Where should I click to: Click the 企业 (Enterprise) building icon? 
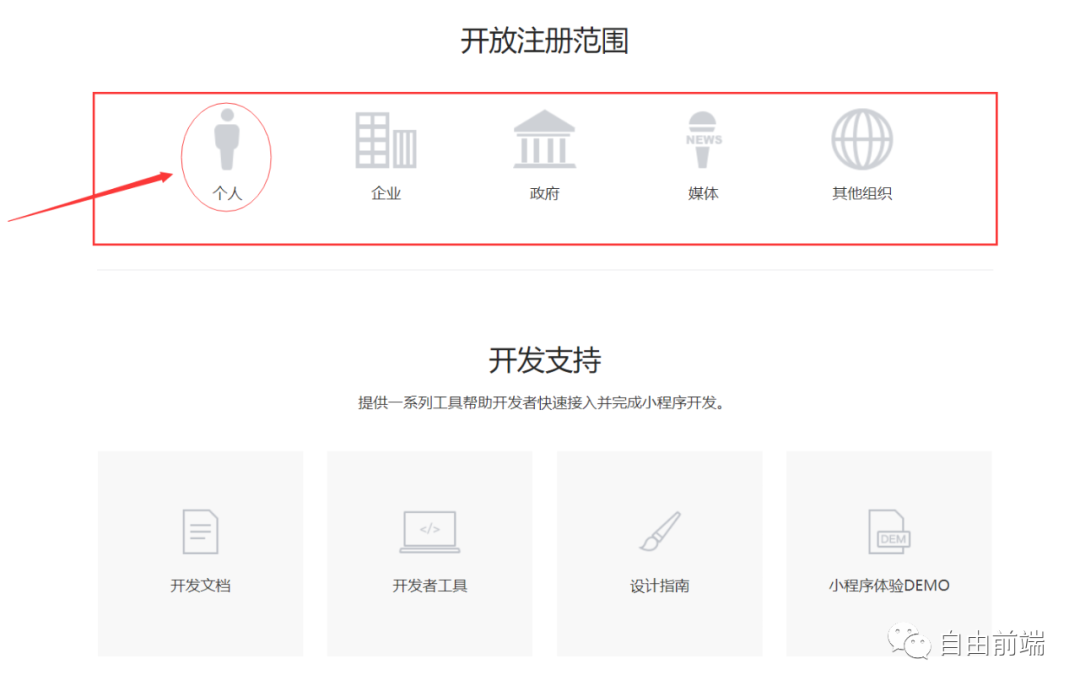coord(385,140)
